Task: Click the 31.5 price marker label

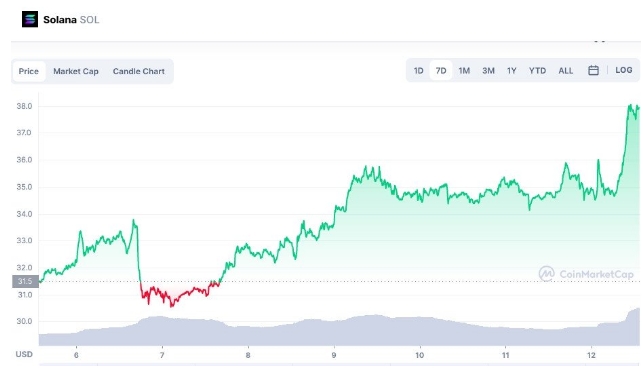Action: (x=25, y=281)
